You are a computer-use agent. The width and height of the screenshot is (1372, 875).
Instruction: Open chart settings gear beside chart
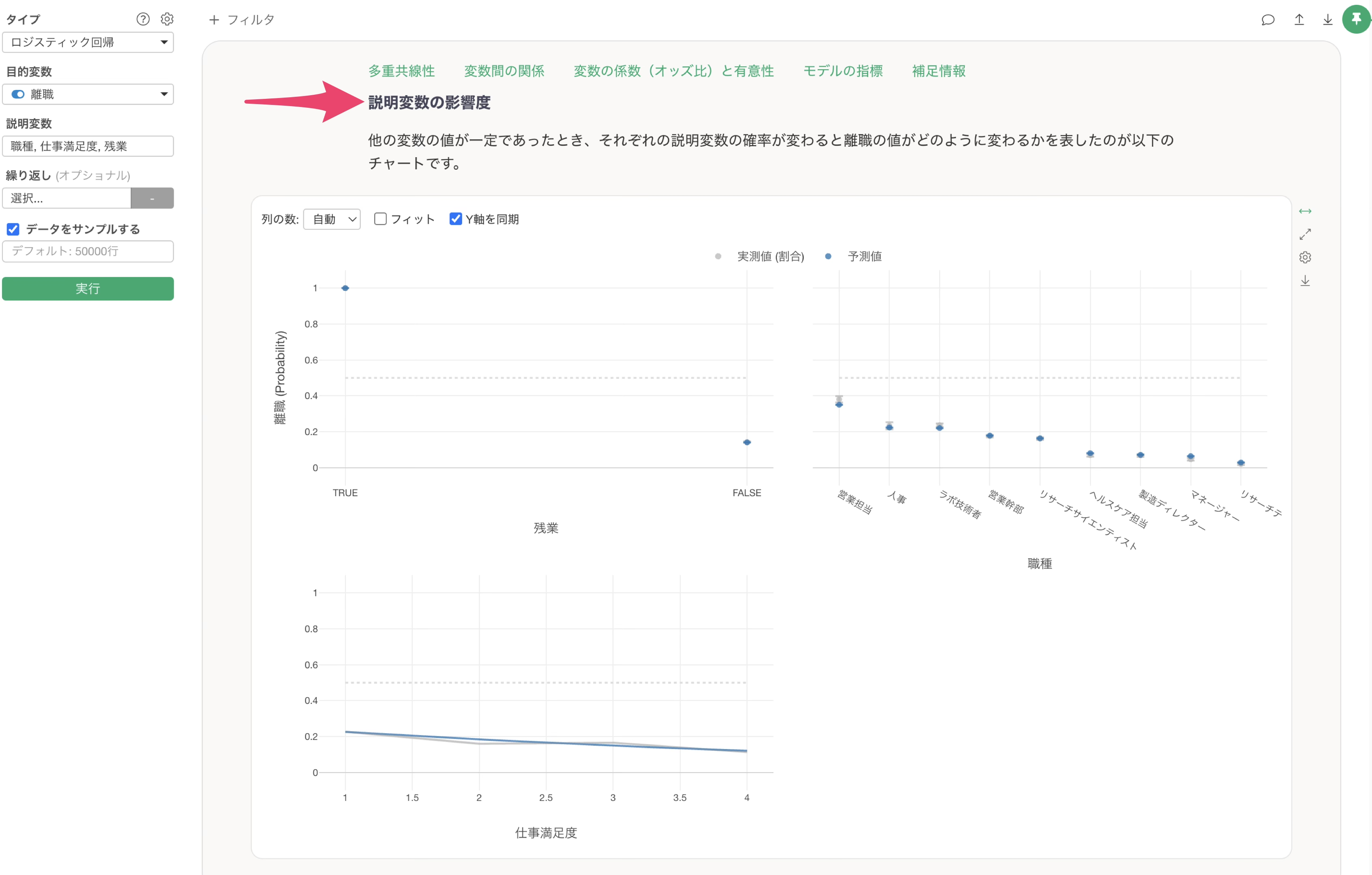pyautogui.click(x=1305, y=258)
